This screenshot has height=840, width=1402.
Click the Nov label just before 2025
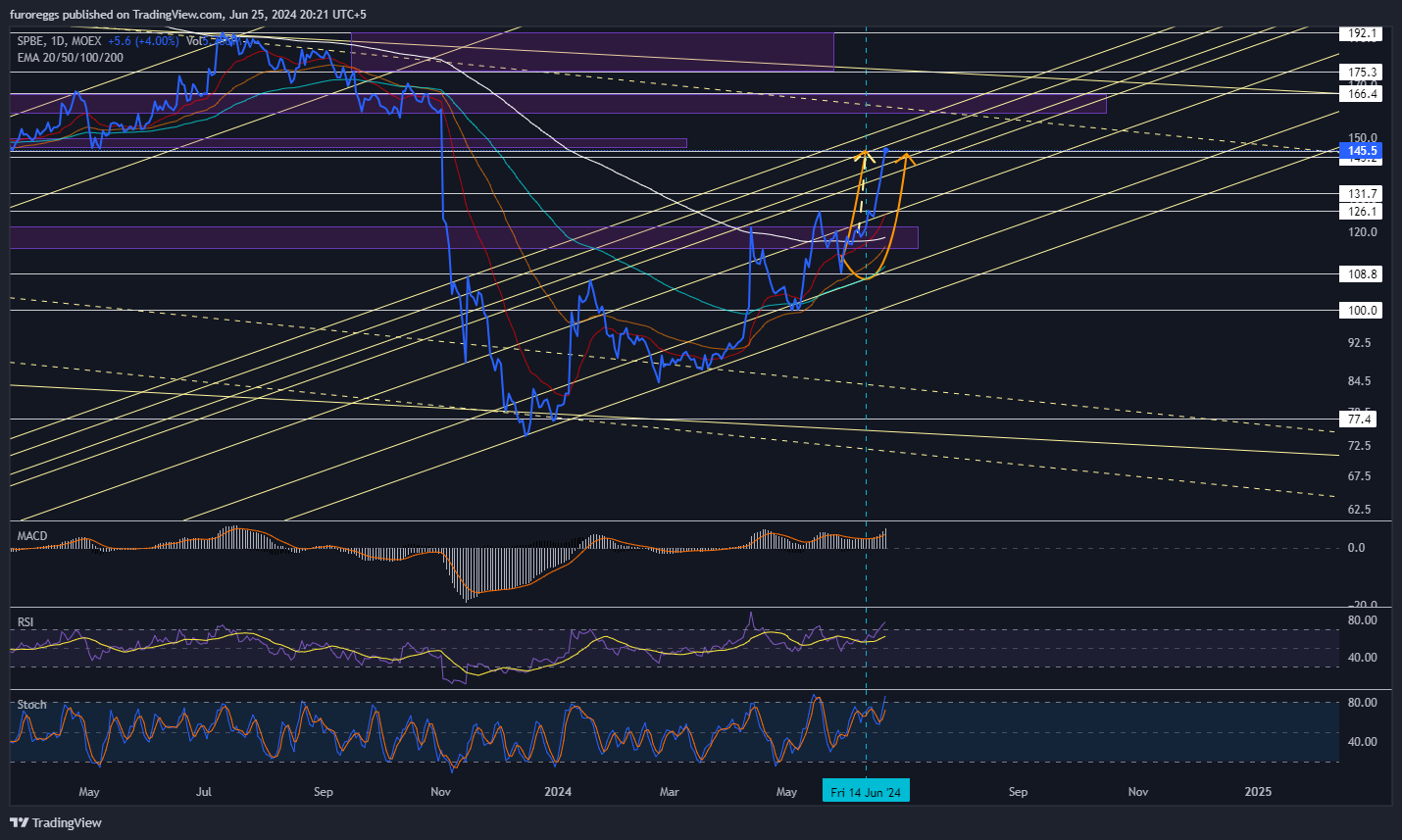coord(1138,792)
